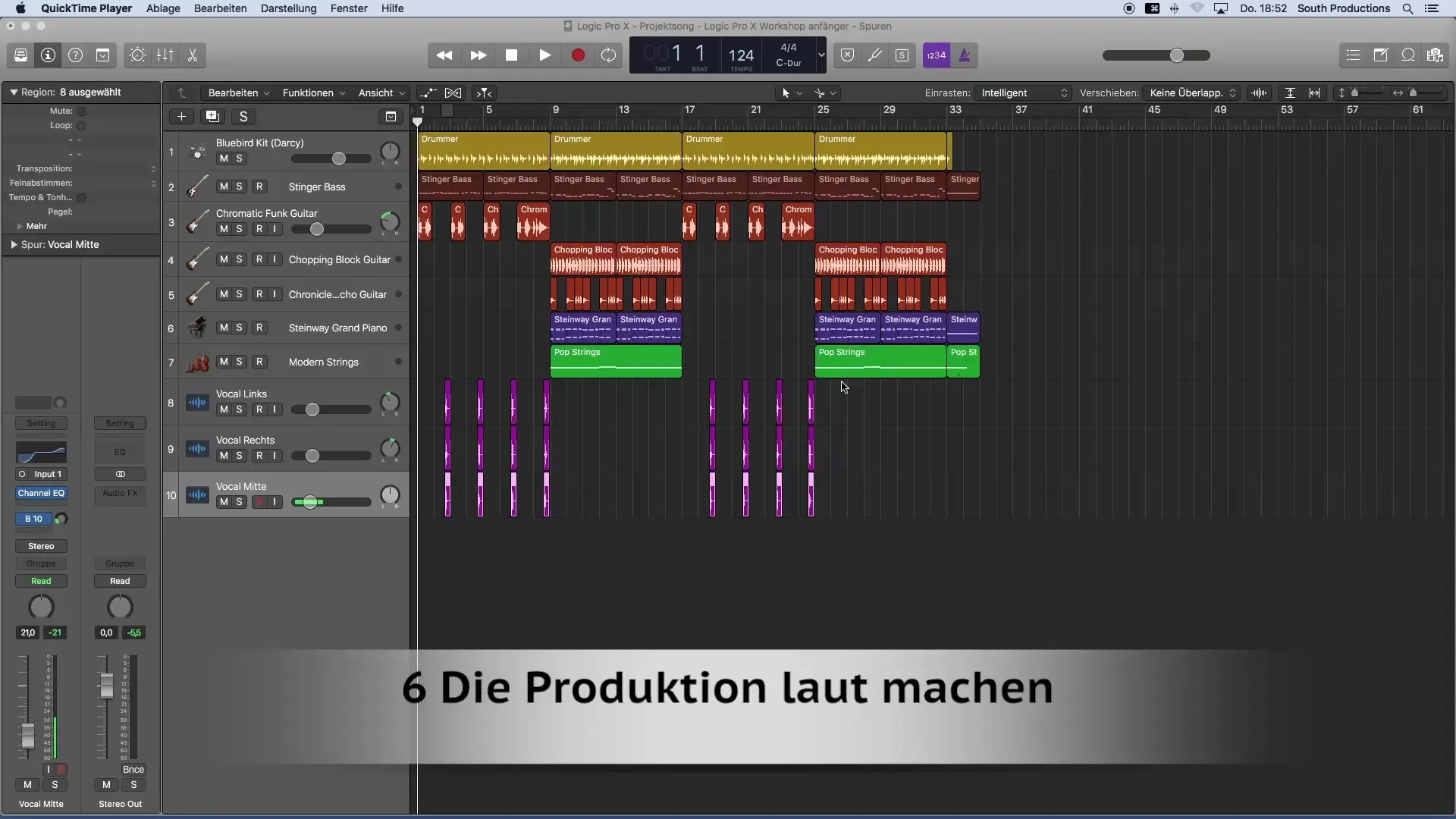The height and width of the screenshot is (819, 1456).
Task: Open Editors scissors icon
Action: point(192,55)
